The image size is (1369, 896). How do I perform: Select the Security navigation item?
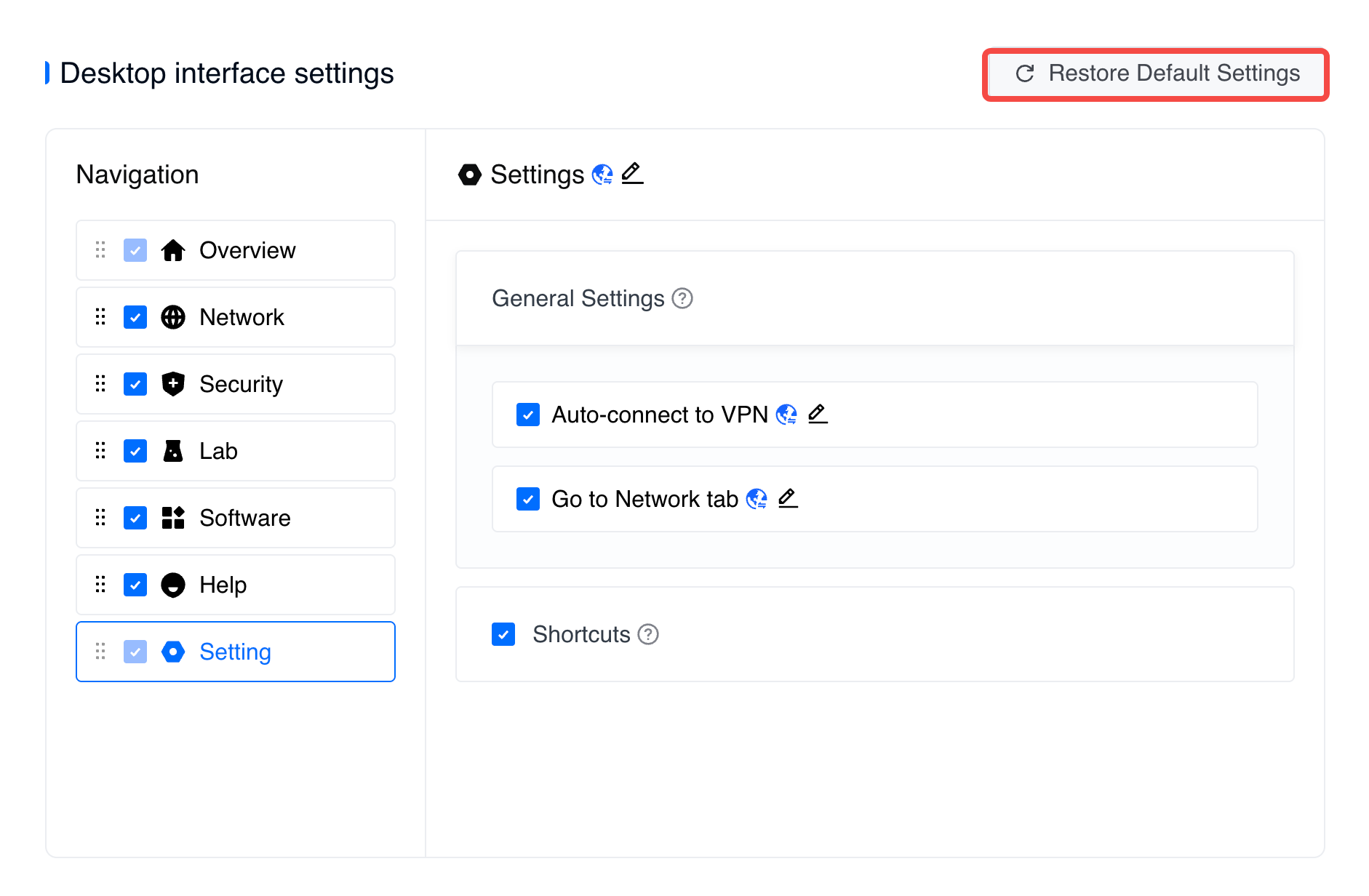(x=241, y=384)
